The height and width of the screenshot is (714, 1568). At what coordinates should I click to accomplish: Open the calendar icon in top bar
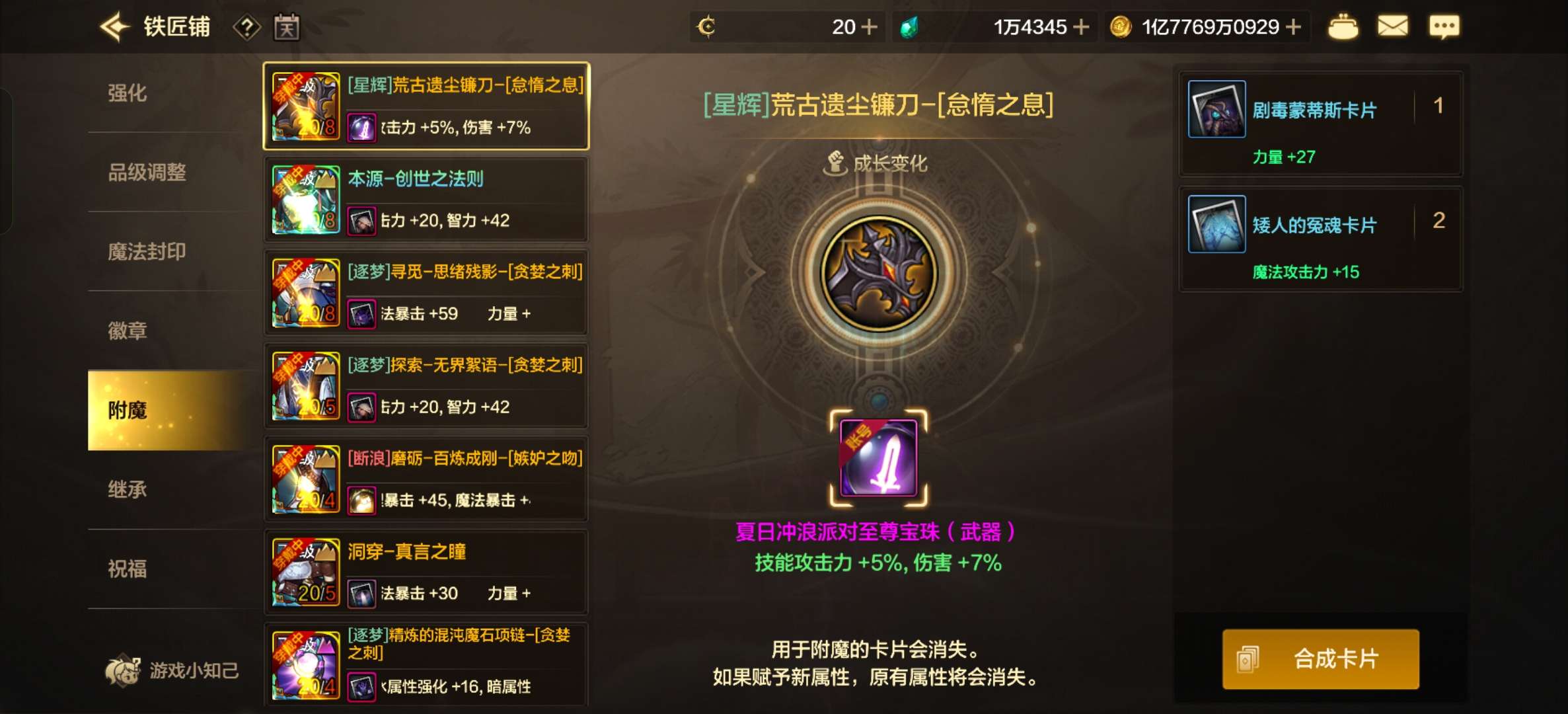[287, 27]
